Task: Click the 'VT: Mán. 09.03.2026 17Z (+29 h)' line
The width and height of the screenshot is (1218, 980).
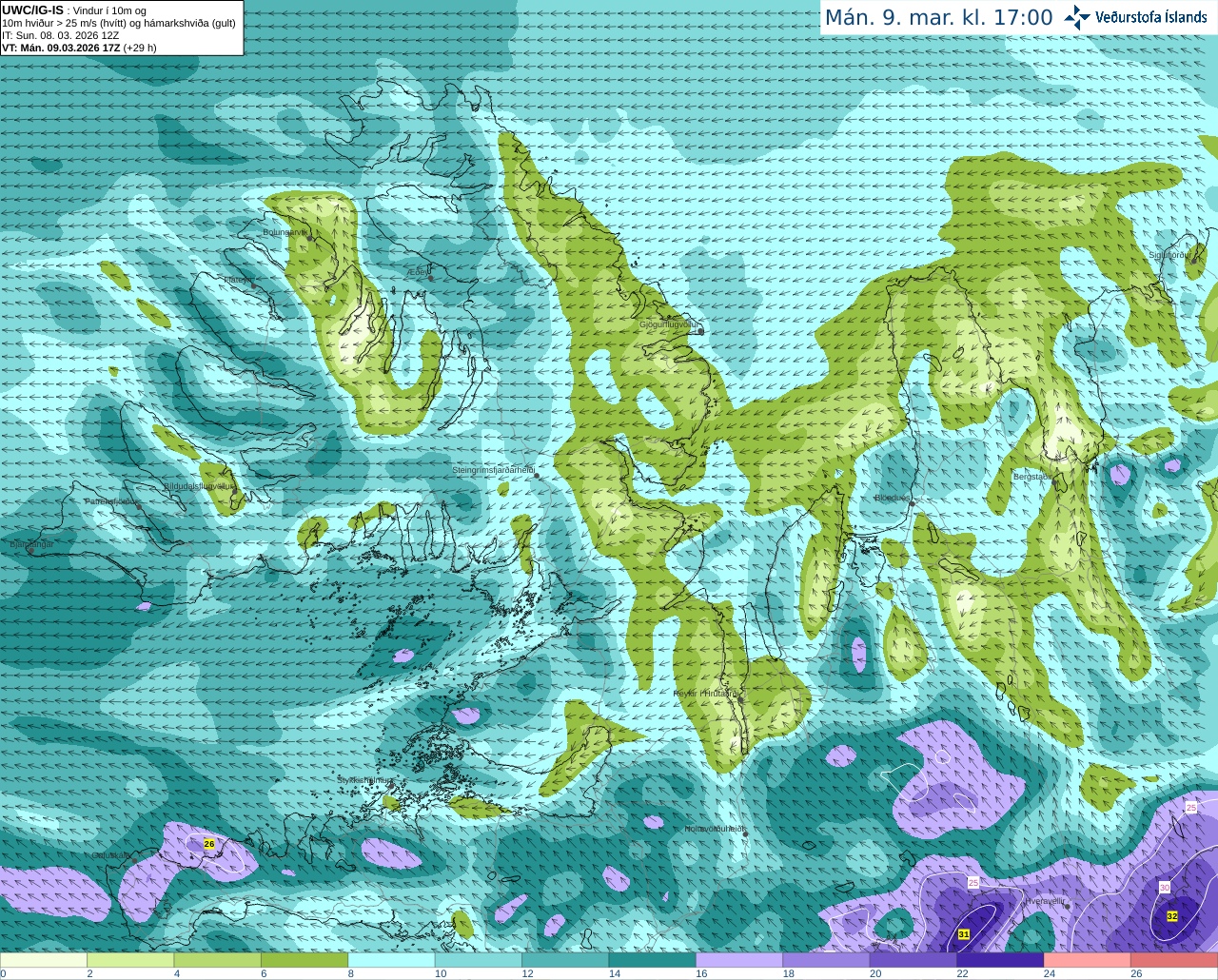Action: tap(79, 48)
